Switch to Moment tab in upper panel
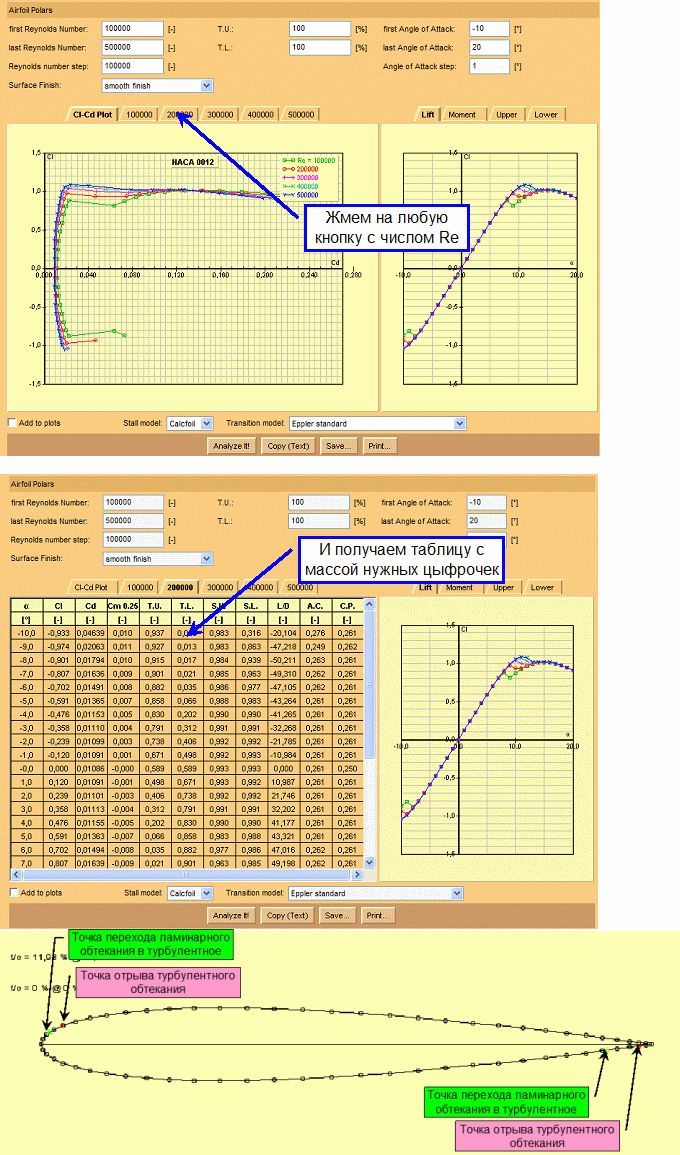Viewport: 680px width, 1155px height. [462, 115]
